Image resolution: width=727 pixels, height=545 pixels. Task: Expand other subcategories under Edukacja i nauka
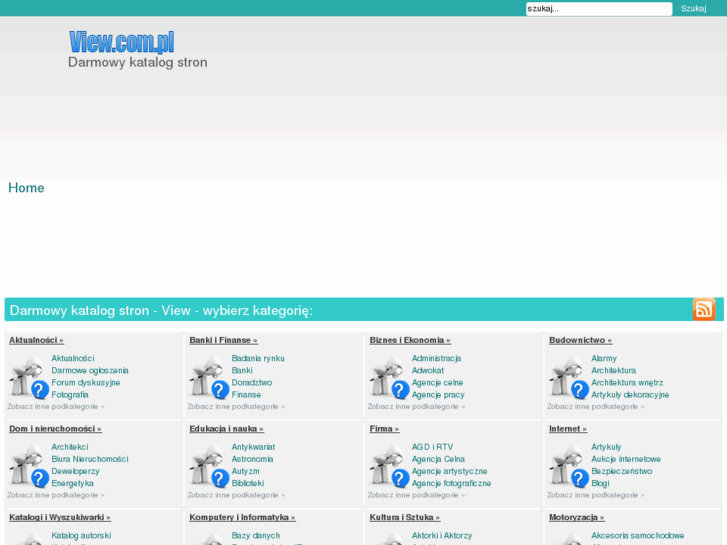236,495
